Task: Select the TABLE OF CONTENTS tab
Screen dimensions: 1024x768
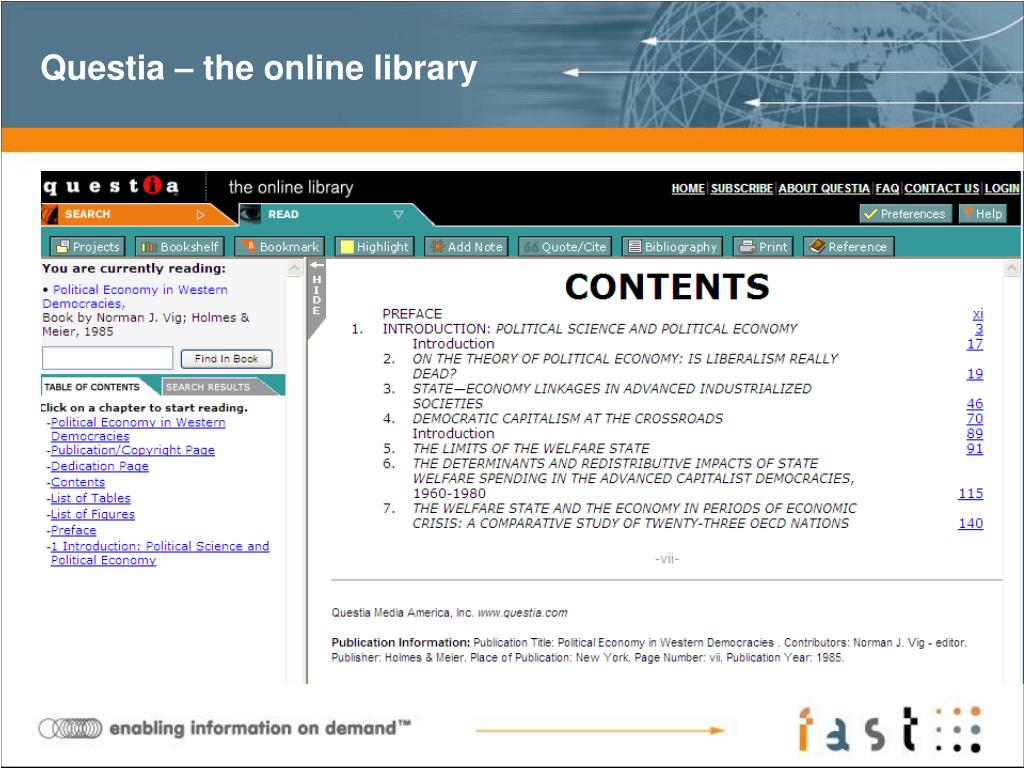Action: click(x=92, y=387)
